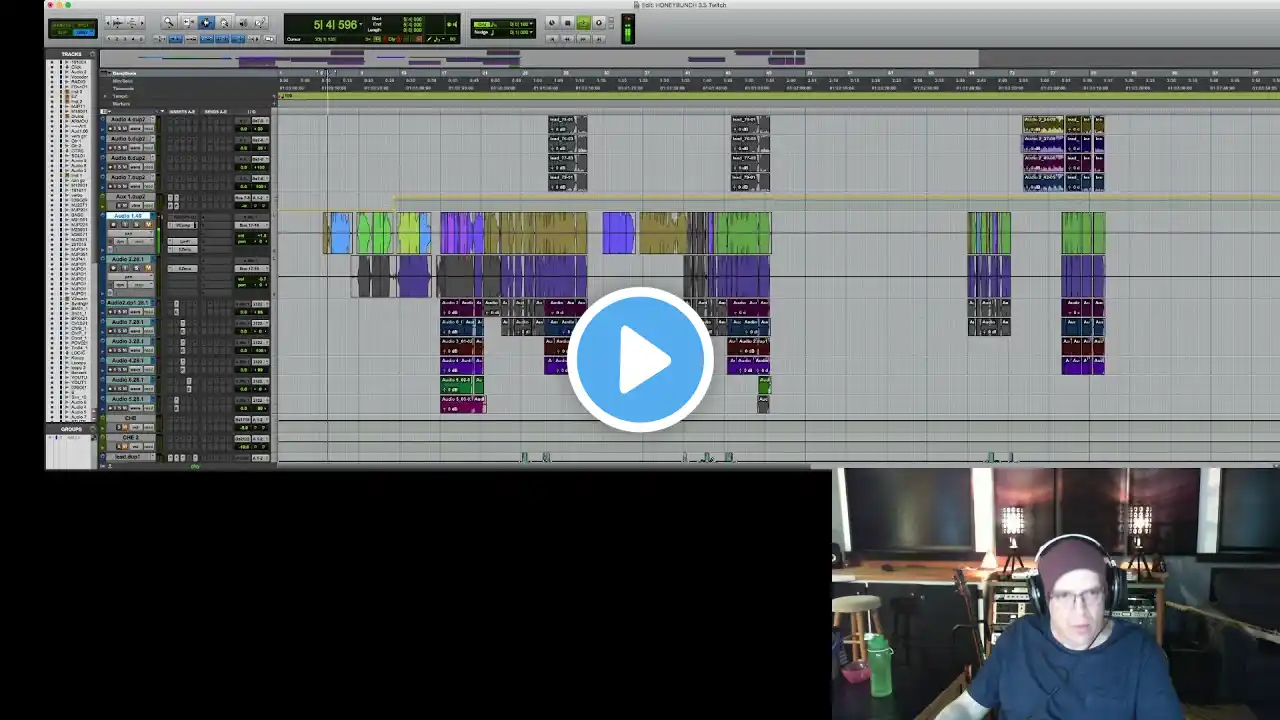Select track name Audio 4.dup2
The height and width of the screenshot is (720, 1280).
coord(129,120)
